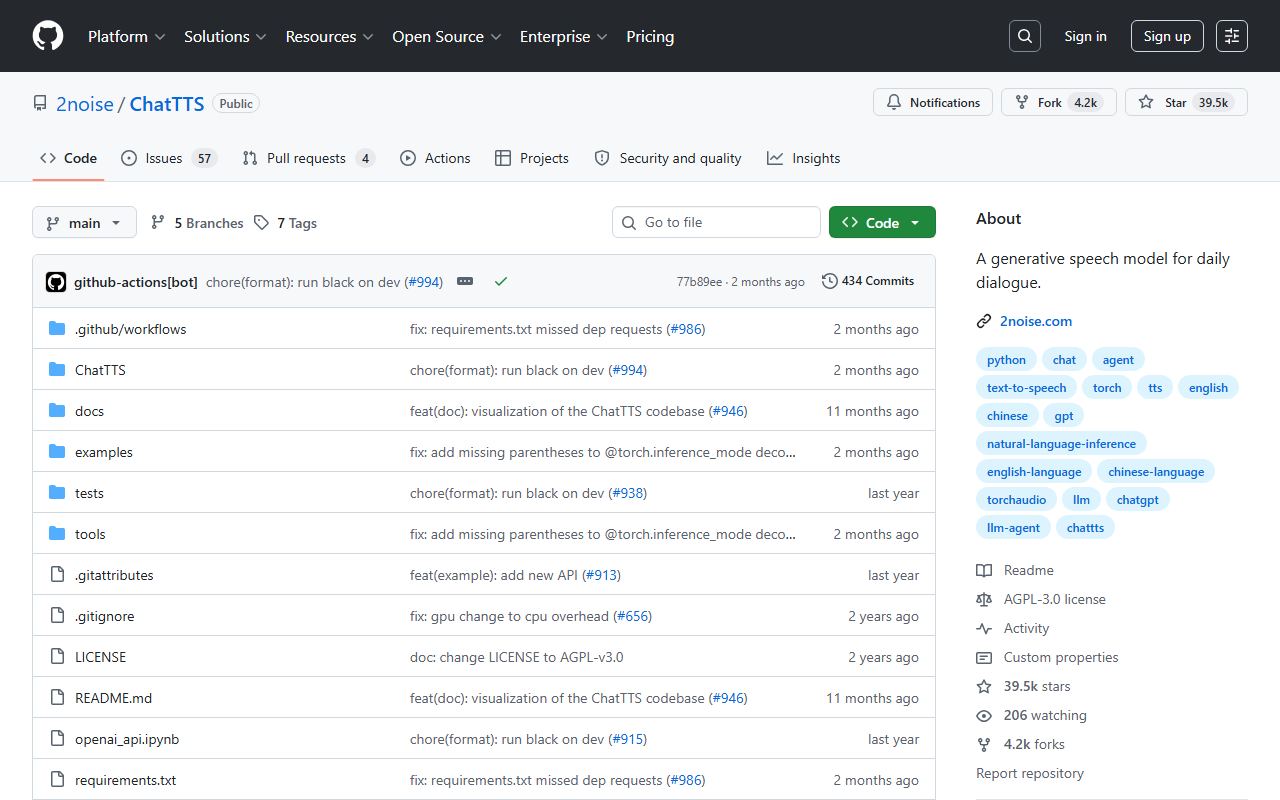The height and width of the screenshot is (800, 1280).
Task: Open the main branch dropdown
Action: pyautogui.click(x=84, y=223)
